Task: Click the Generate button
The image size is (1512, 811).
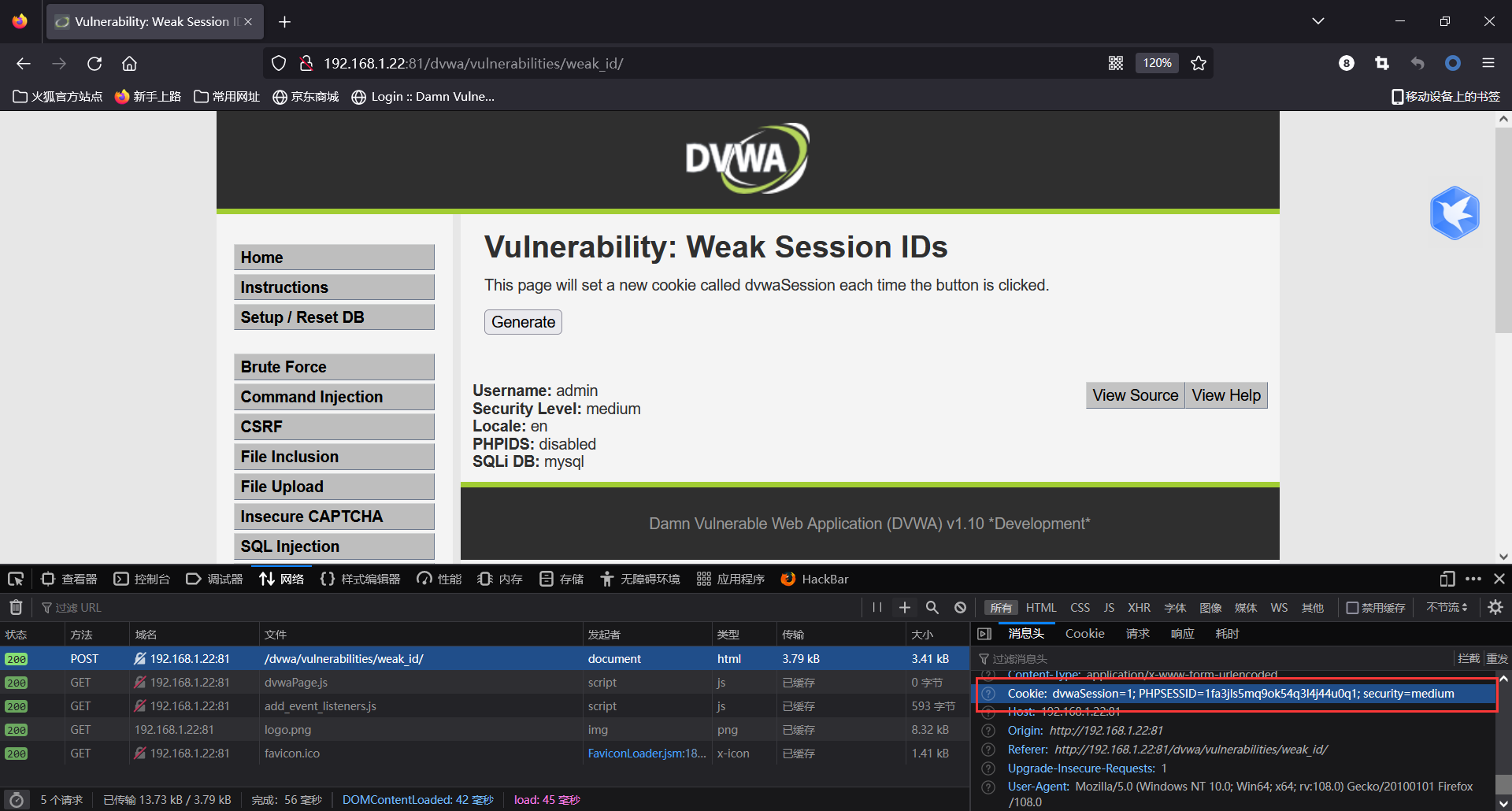Action: [x=523, y=322]
